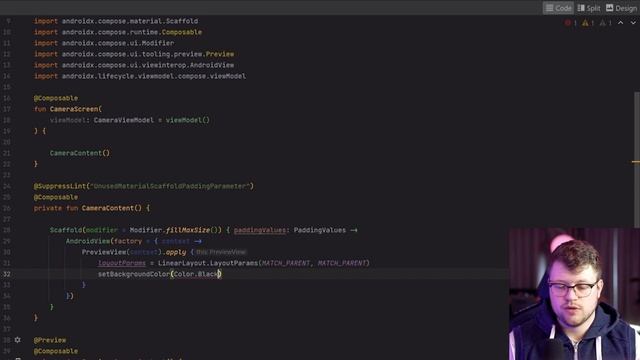Switch to the Design editor view
Viewport: 640px width, 360px height.
tap(621, 8)
